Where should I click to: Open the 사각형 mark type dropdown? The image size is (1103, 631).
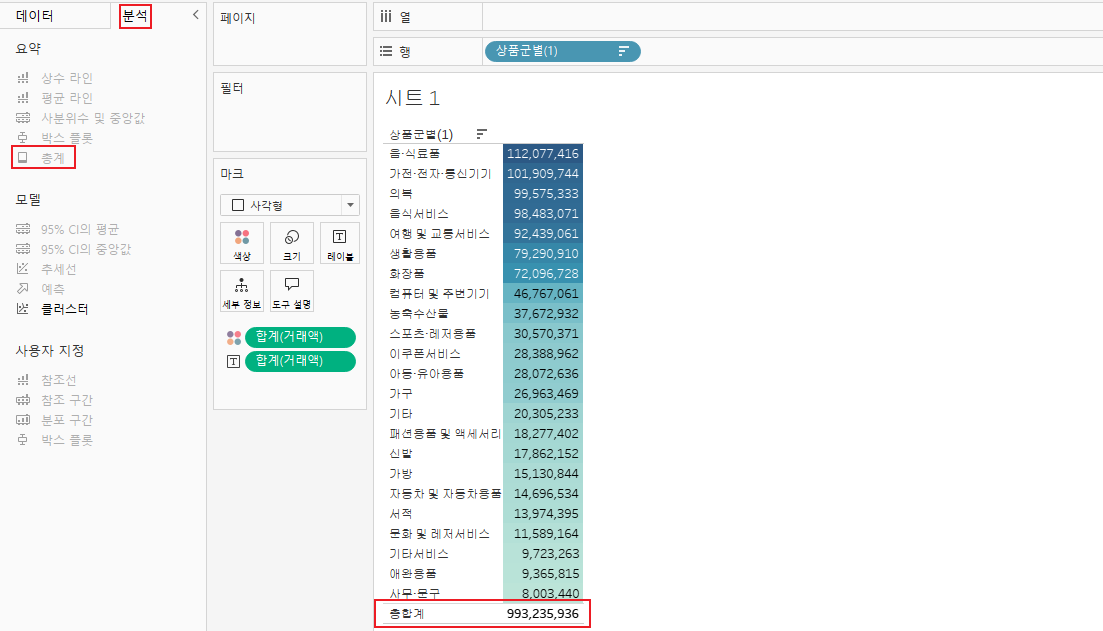(x=290, y=205)
